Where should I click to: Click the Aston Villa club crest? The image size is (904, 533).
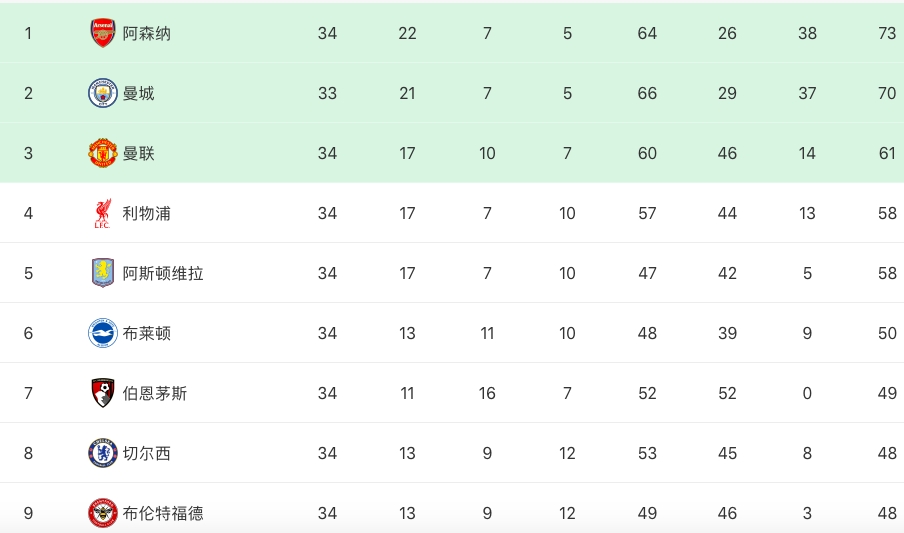[x=103, y=273]
